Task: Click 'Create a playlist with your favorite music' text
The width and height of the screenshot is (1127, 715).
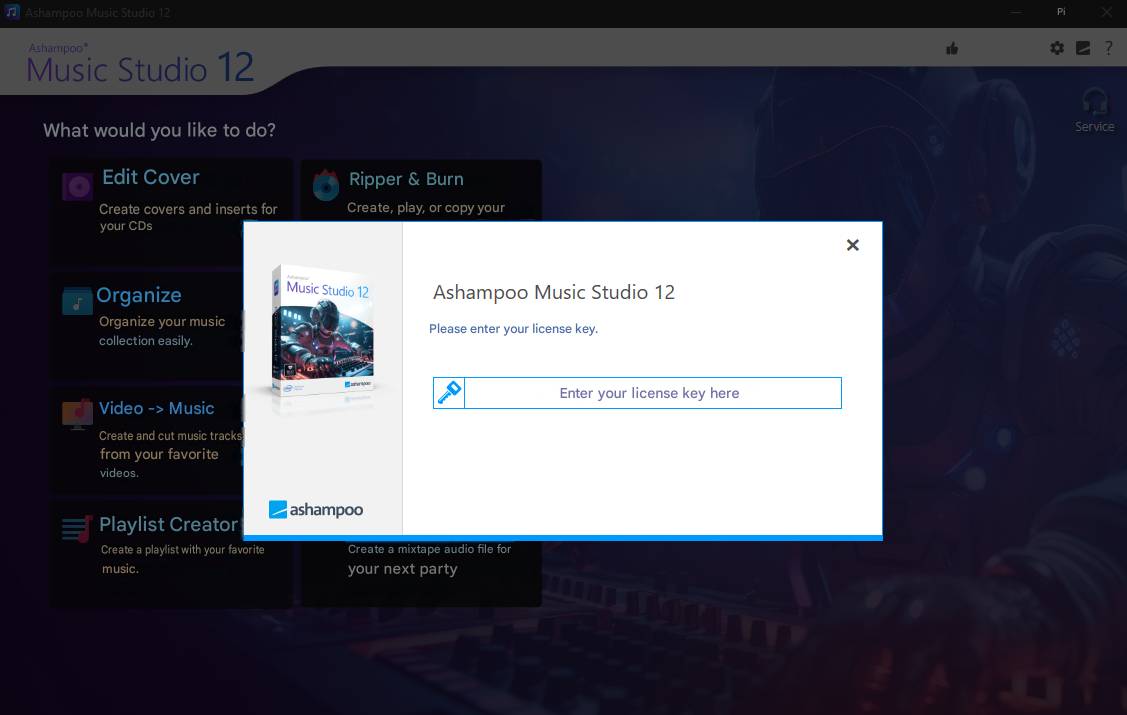Action: pos(183,559)
